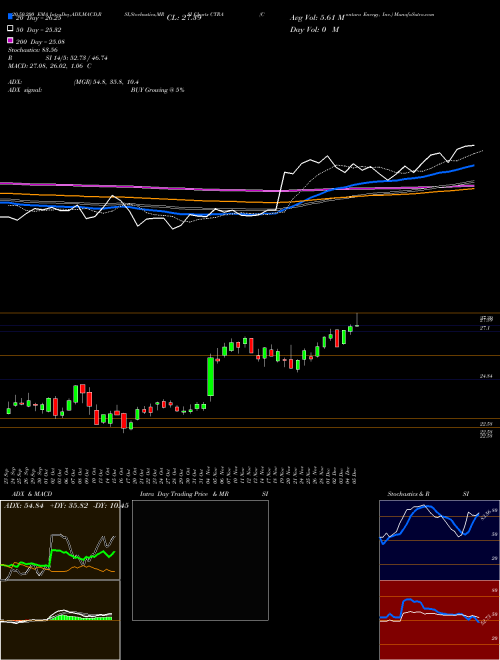Click the 'Avg Vol: 5.61 M' label
Screen dimensions: 500x660
pyautogui.click(x=316, y=18)
